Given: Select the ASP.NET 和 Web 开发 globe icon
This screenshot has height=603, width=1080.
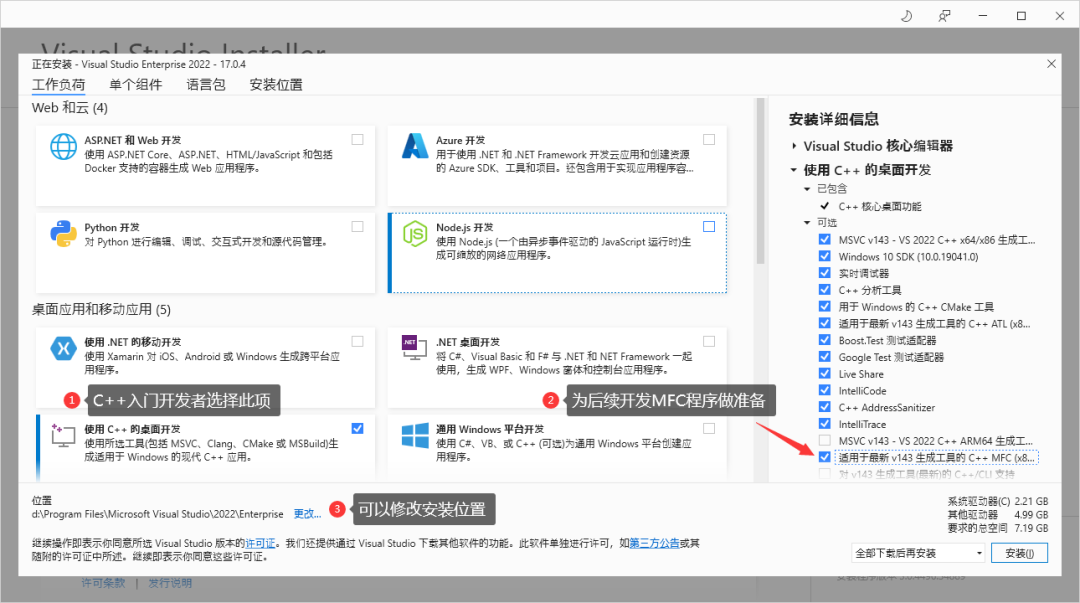Looking at the screenshot, I should coord(63,145).
